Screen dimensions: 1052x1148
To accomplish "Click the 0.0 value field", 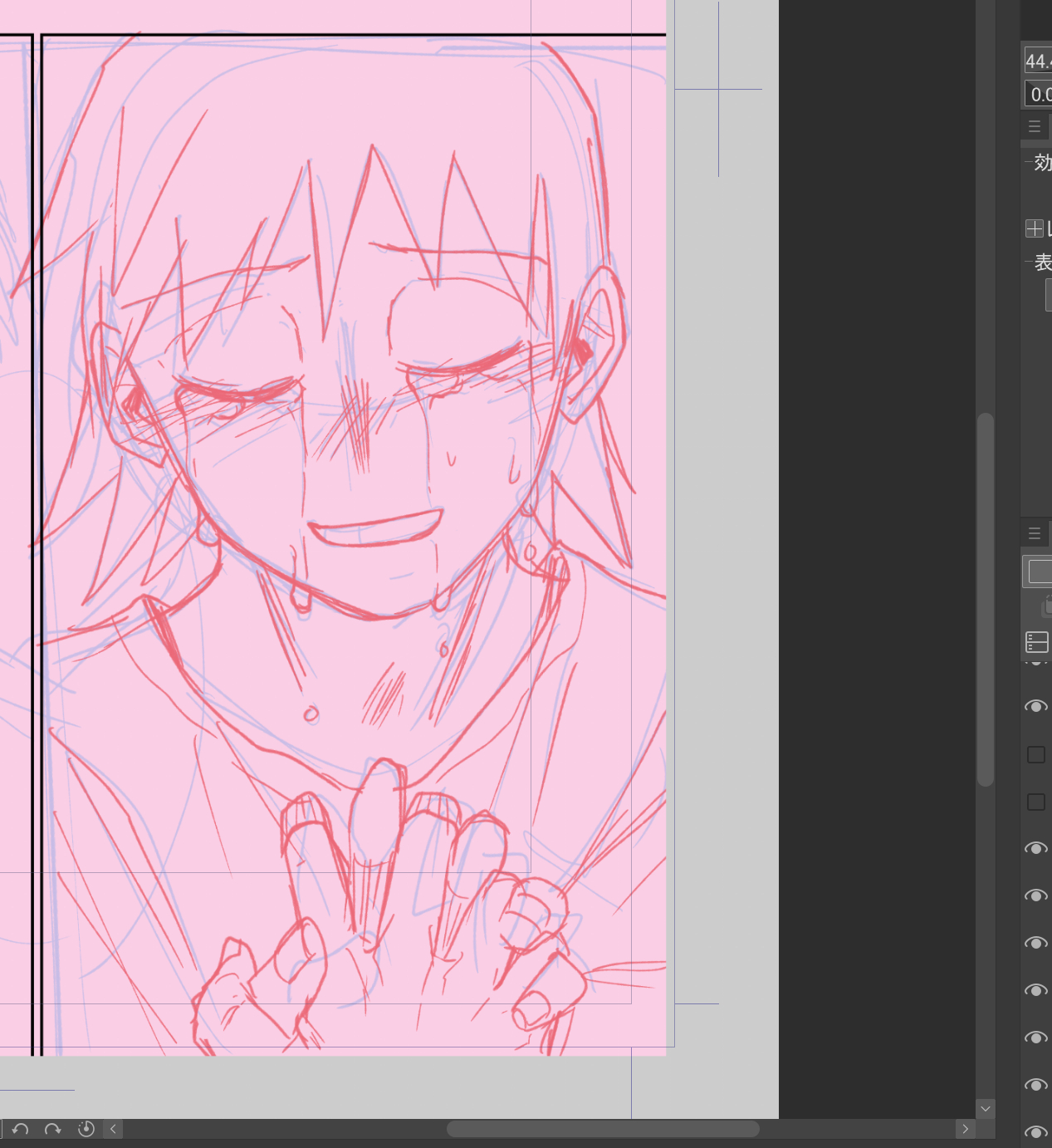I will click(1040, 94).
